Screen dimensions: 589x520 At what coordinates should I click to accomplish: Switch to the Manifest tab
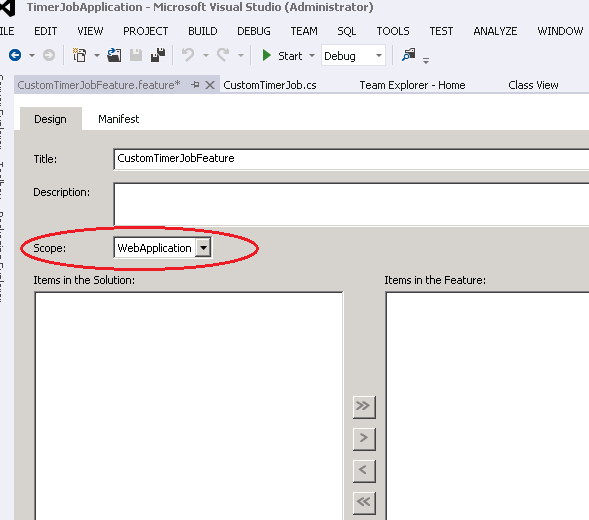(119, 119)
